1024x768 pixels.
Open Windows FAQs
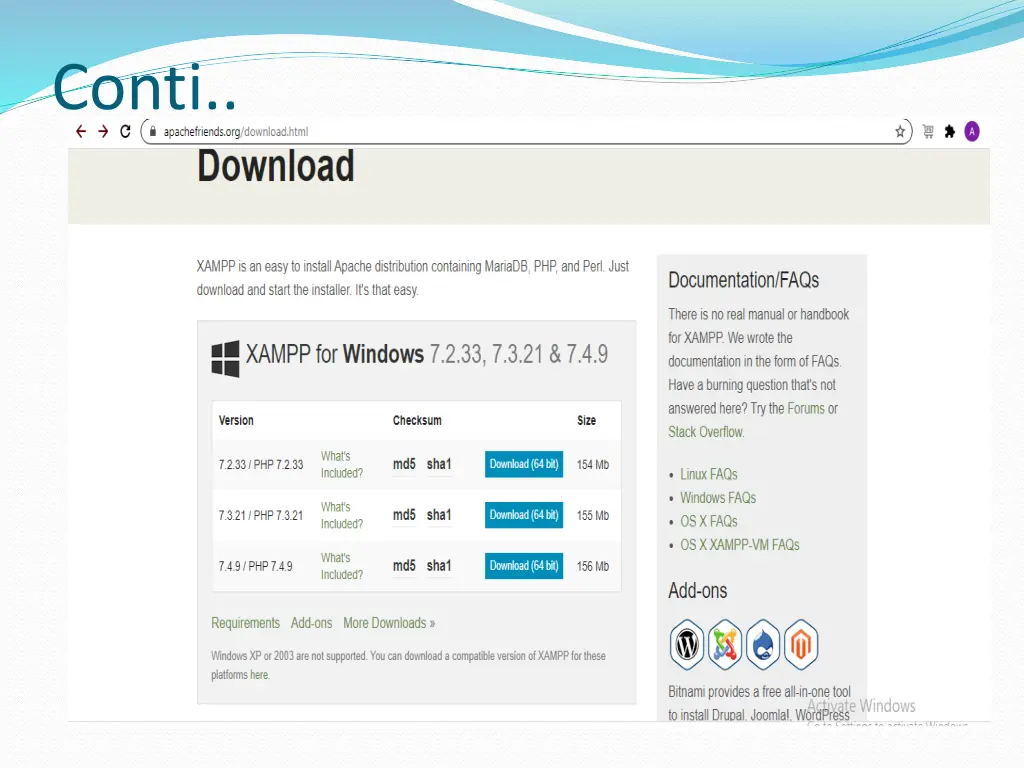point(718,498)
